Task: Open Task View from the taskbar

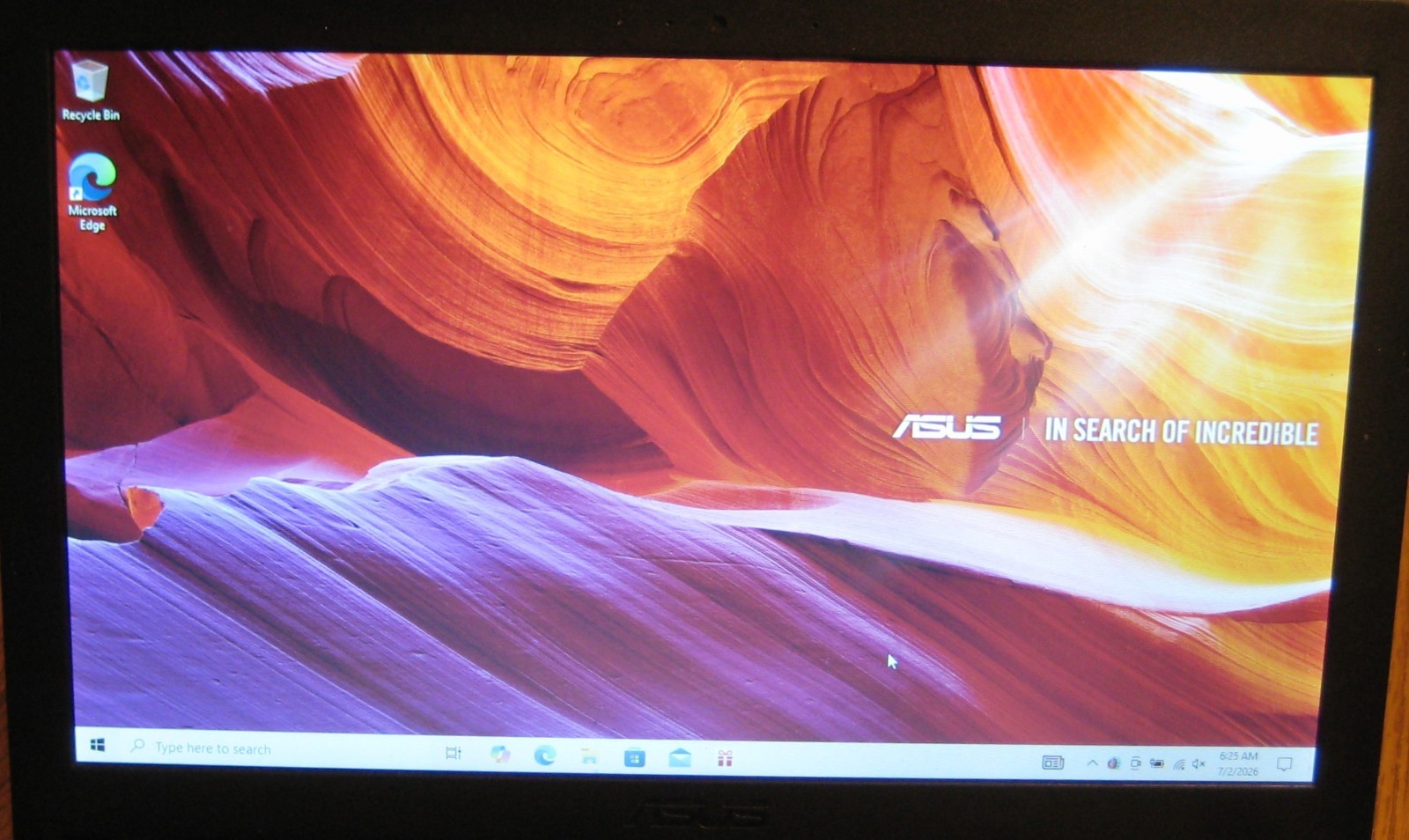Action: pos(454,753)
